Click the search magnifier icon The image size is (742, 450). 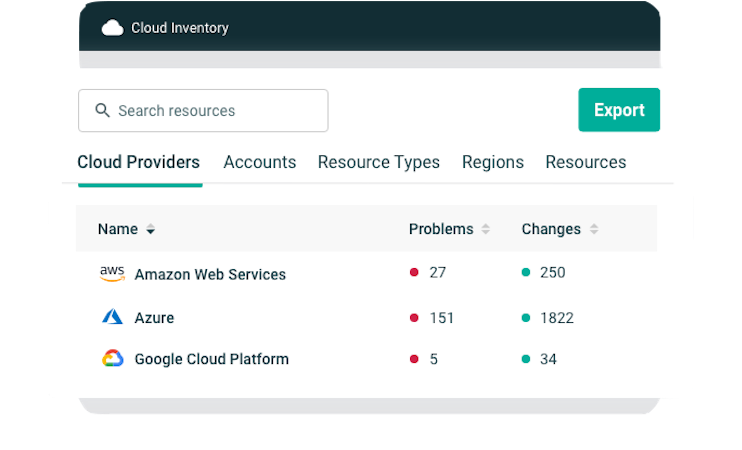coord(102,111)
